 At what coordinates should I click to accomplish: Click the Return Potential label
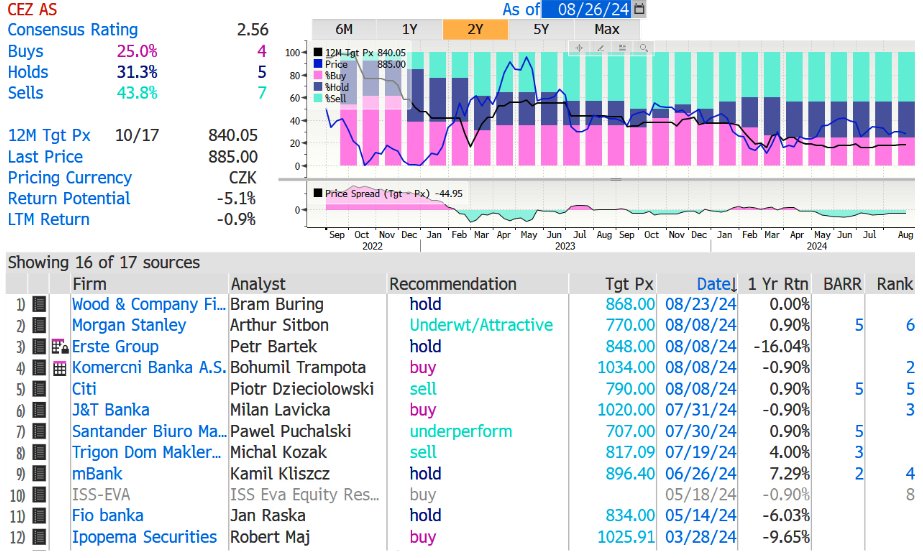69,198
